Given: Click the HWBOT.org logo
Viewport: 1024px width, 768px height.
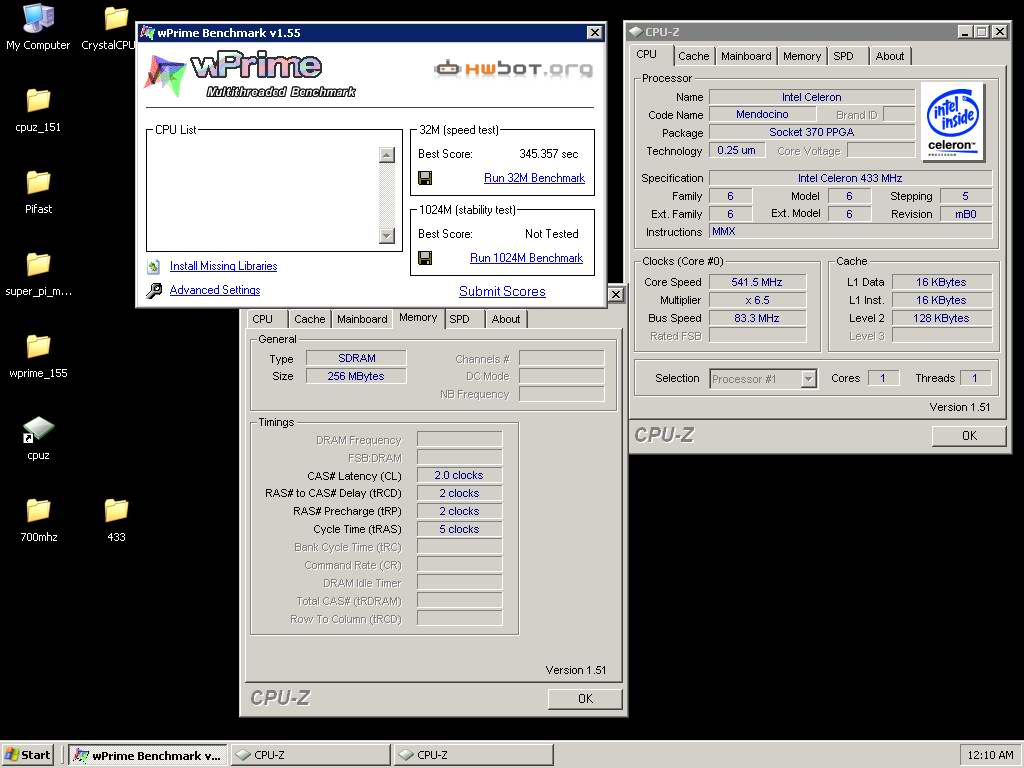Looking at the screenshot, I should pyautogui.click(x=513, y=68).
